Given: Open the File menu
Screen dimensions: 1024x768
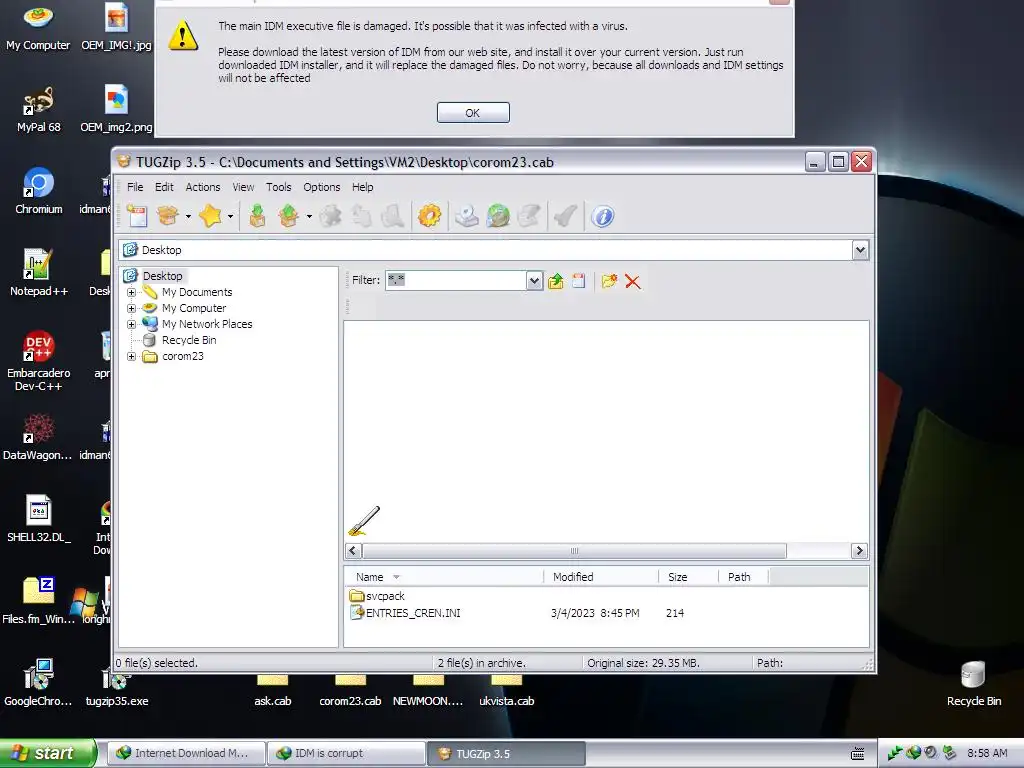Looking at the screenshot, I should (x=135, y=187).
